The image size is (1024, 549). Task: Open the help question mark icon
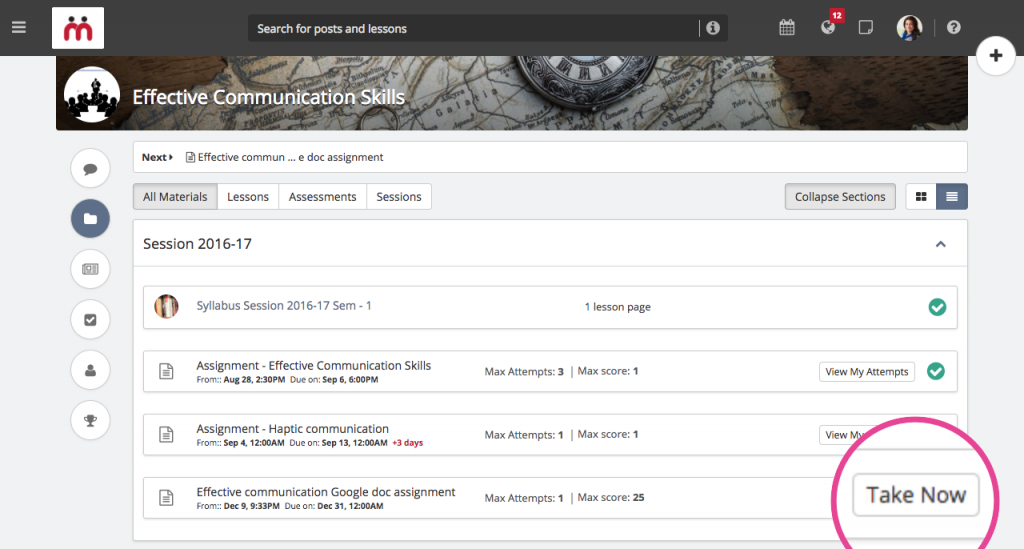(954, 27)
